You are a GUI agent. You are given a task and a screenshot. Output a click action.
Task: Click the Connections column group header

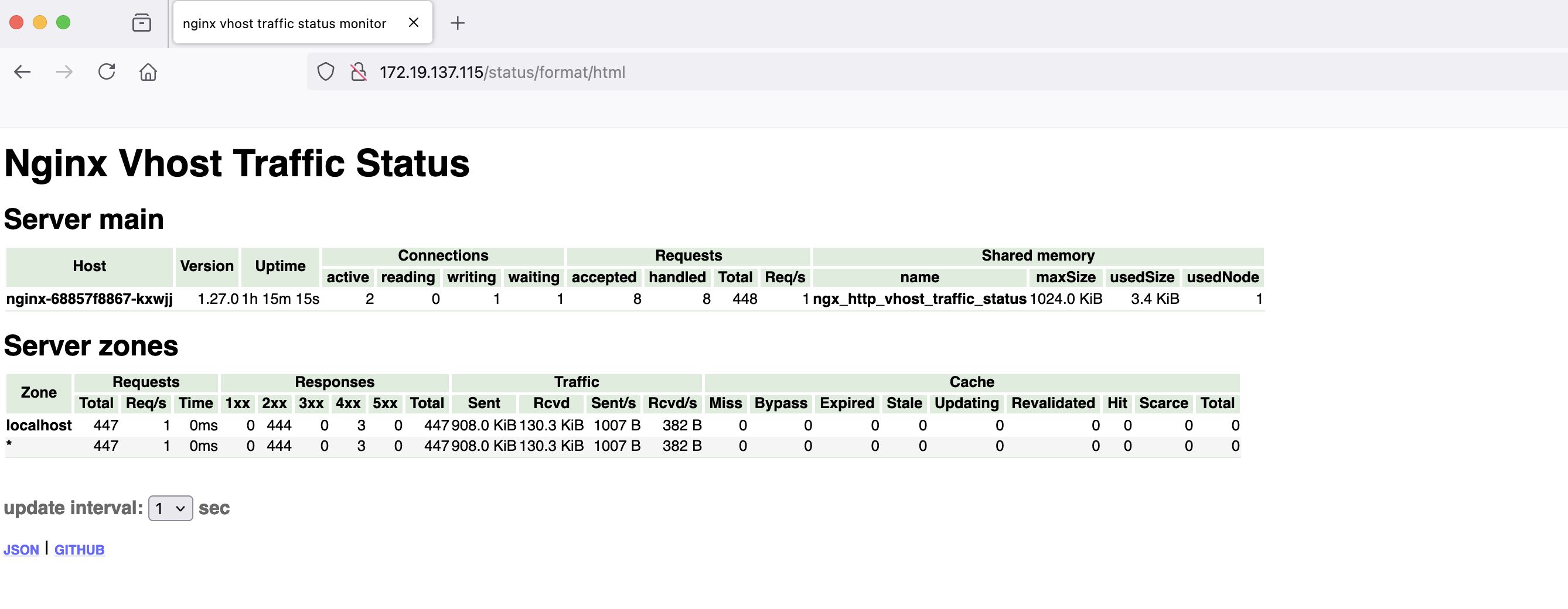point(443,255)
